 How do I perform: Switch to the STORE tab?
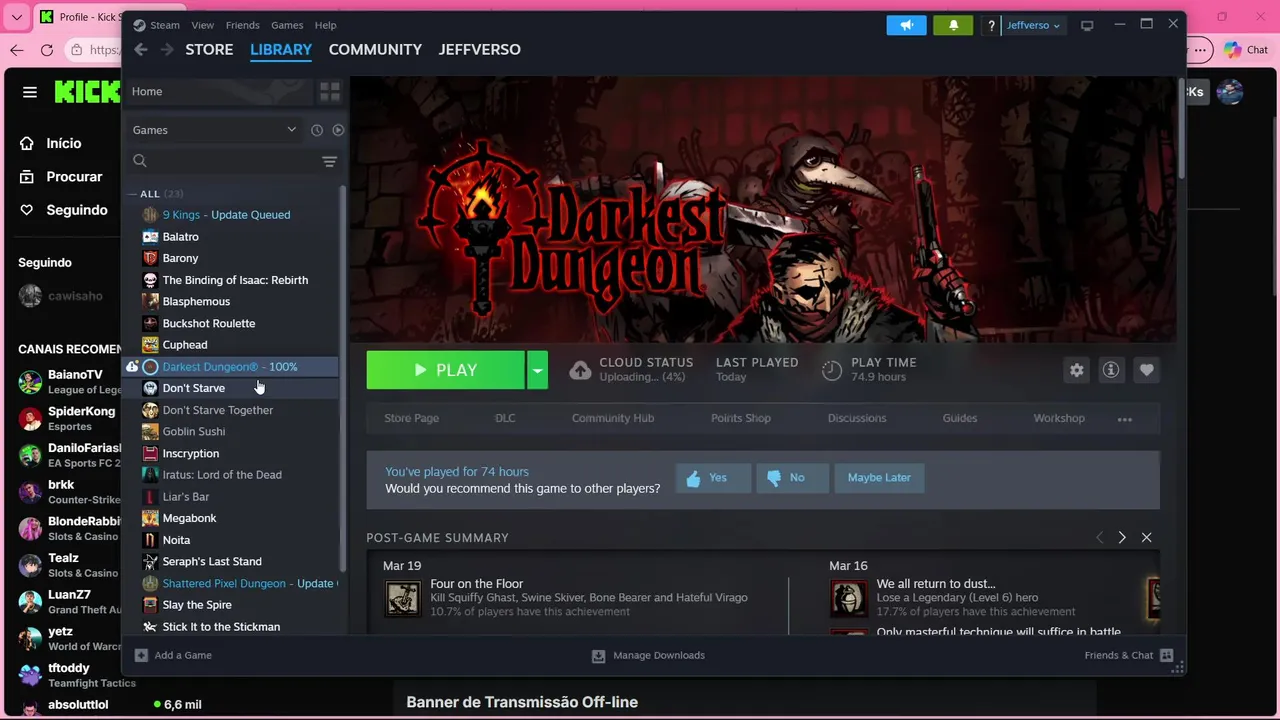pos(209,49)
